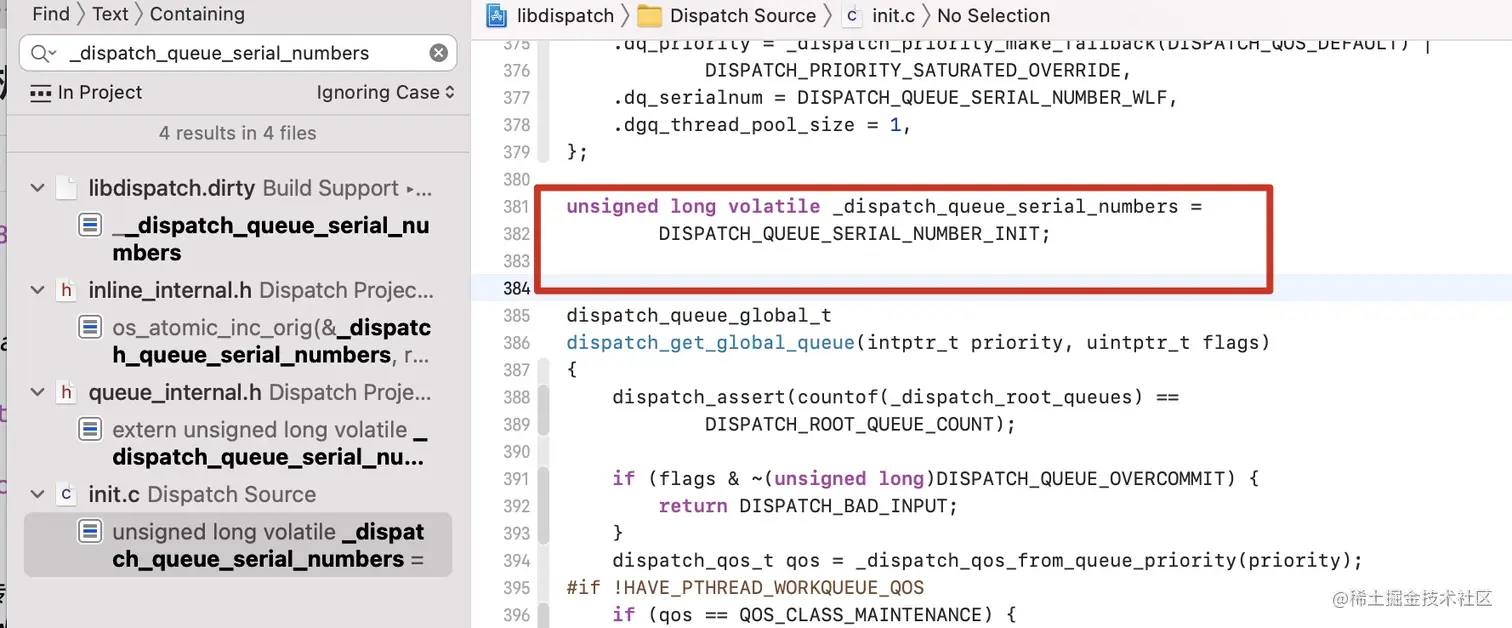
Task: Click the init.c file icon in the jump bar
Action: [851, 15]
